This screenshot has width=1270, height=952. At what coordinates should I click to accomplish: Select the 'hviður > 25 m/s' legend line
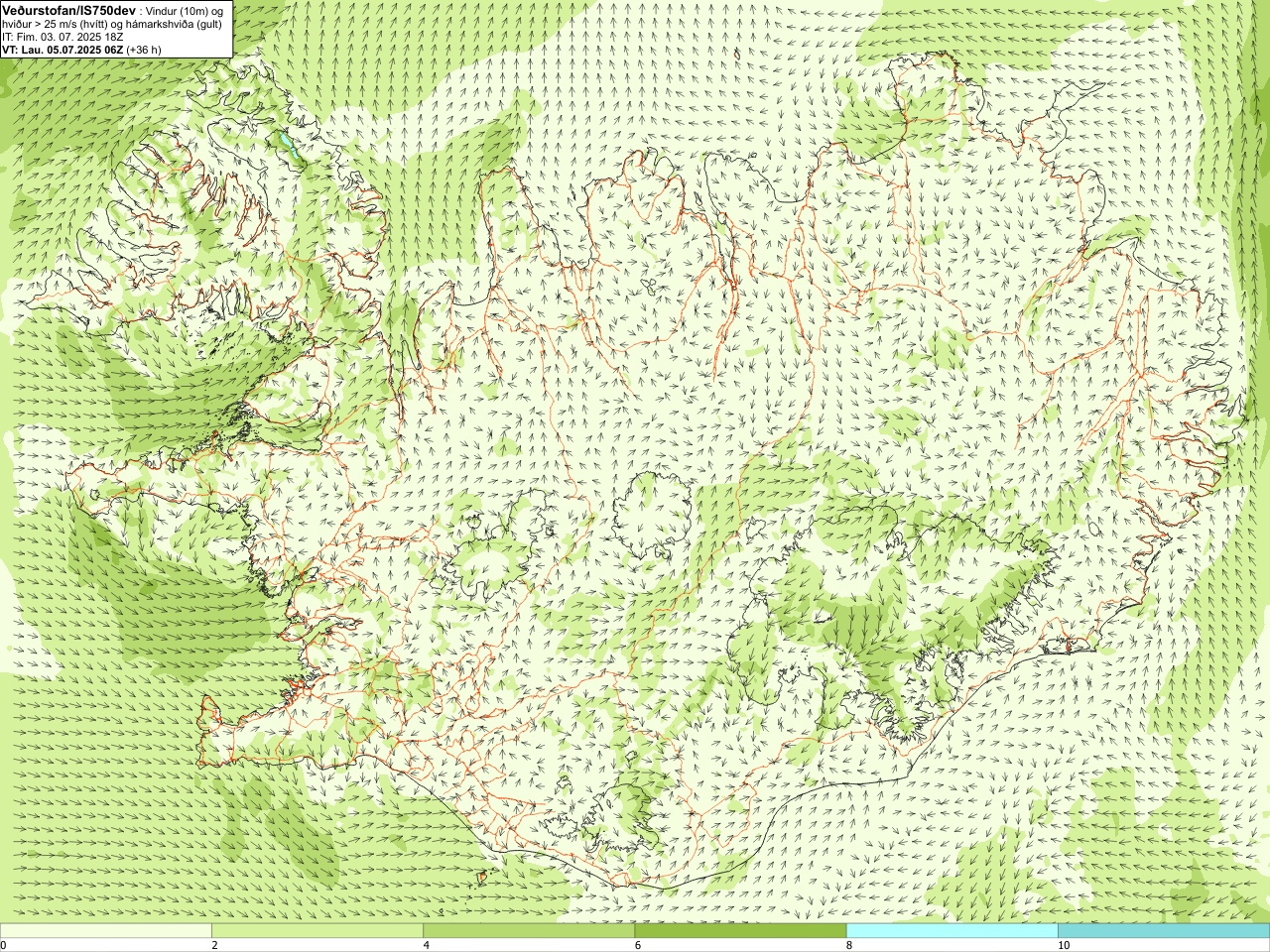pos(112,23)
